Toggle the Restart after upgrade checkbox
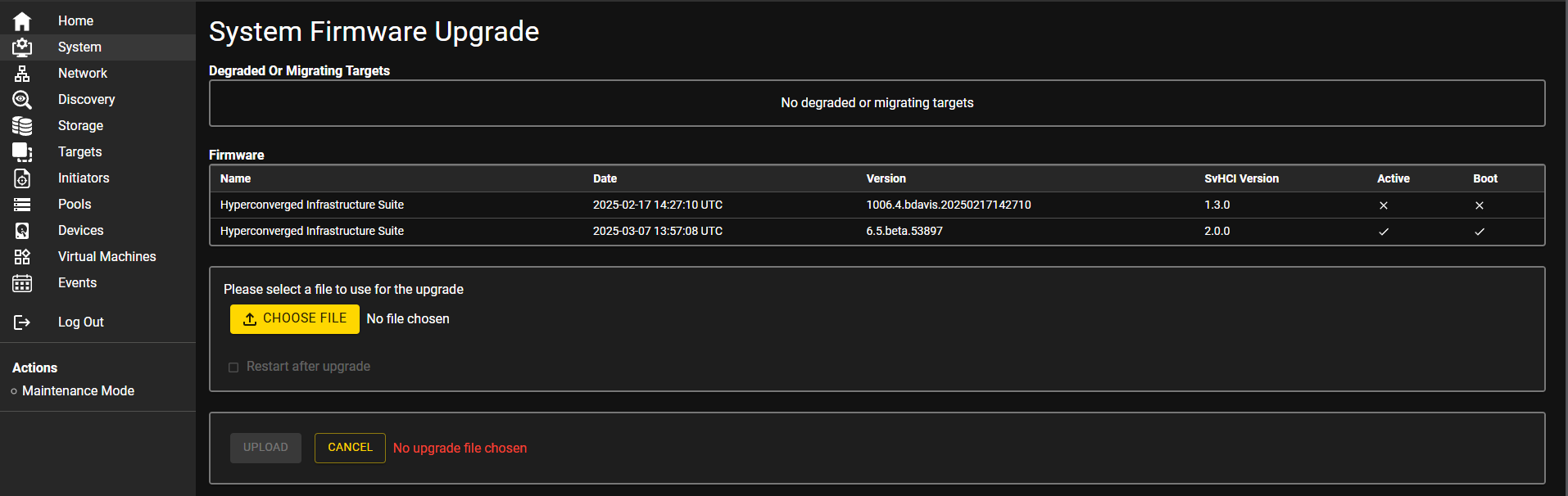The width and height of the screenshot is (1568, 496). point(233,367)
